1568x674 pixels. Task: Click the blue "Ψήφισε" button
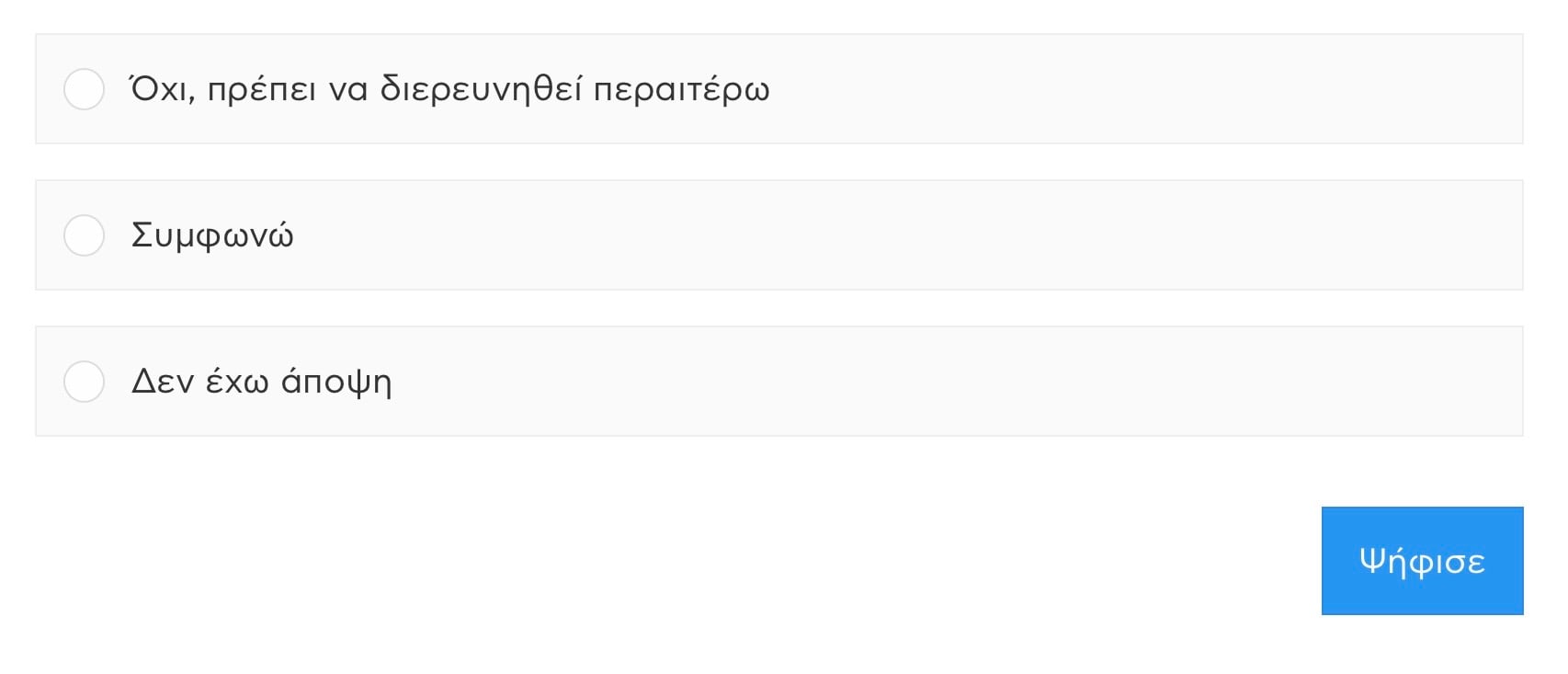[1421, 561]
